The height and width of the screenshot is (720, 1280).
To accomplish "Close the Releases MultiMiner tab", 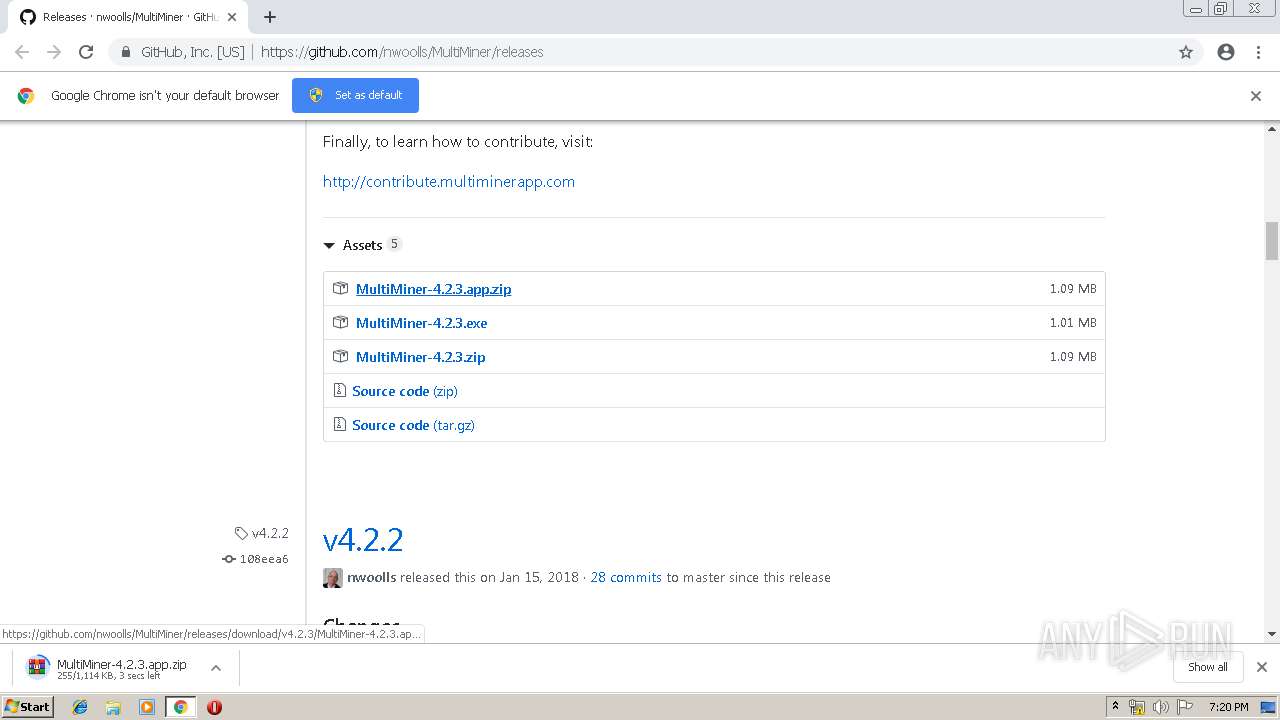I will click(x=232, y=17).
